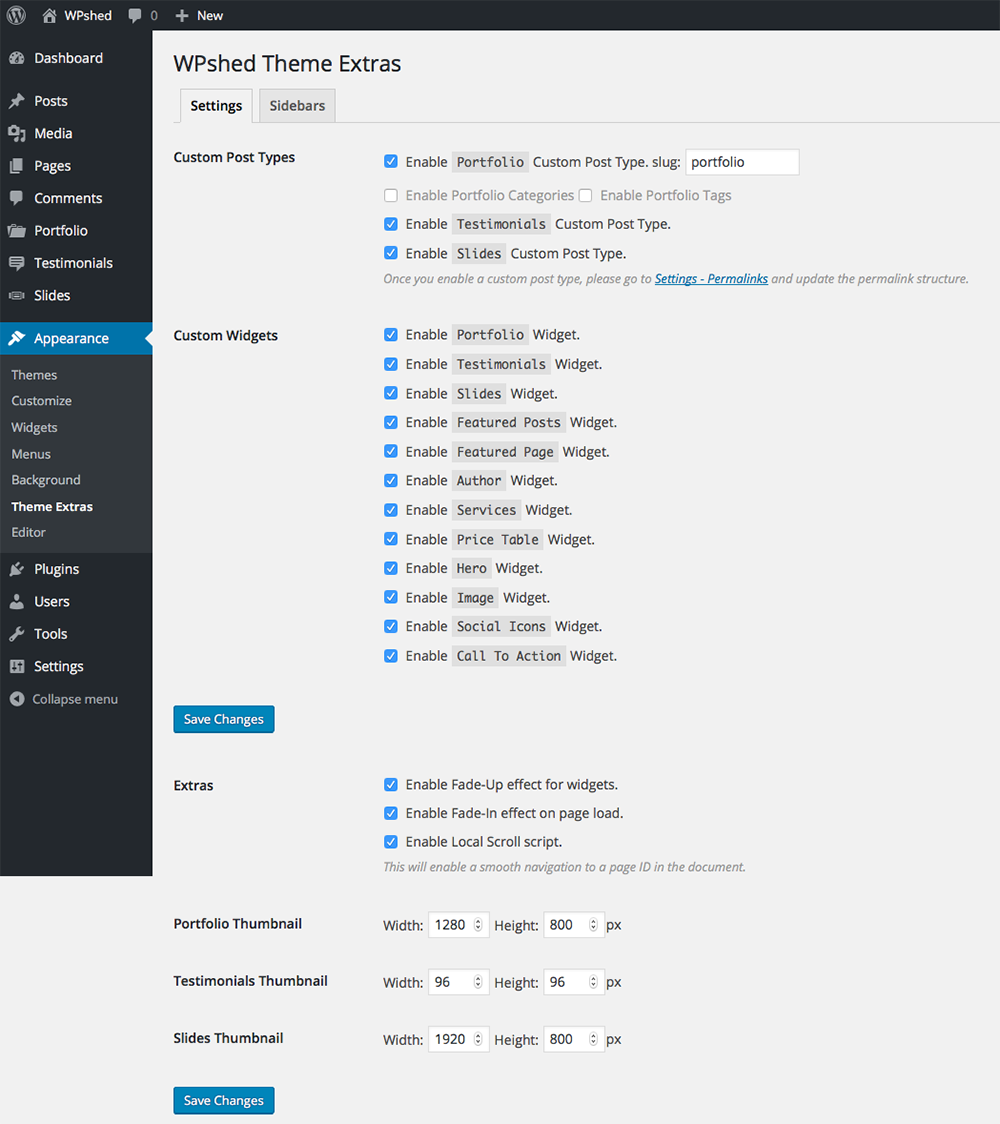This screenshot has height=1124, width=1000.
Task: Select the Settings tab
Action: pos(216,105)
